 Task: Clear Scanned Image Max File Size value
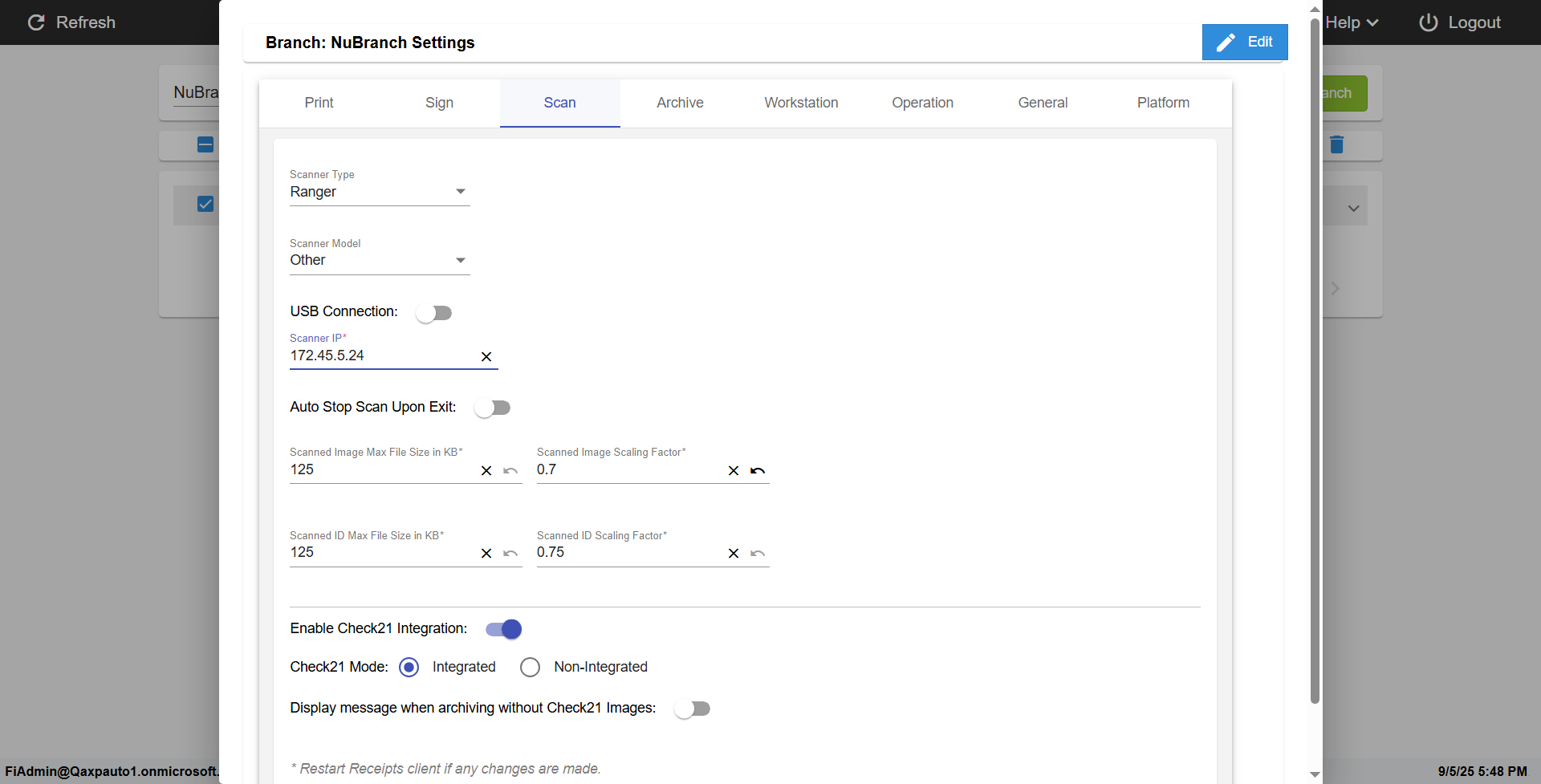pos(486,471)
